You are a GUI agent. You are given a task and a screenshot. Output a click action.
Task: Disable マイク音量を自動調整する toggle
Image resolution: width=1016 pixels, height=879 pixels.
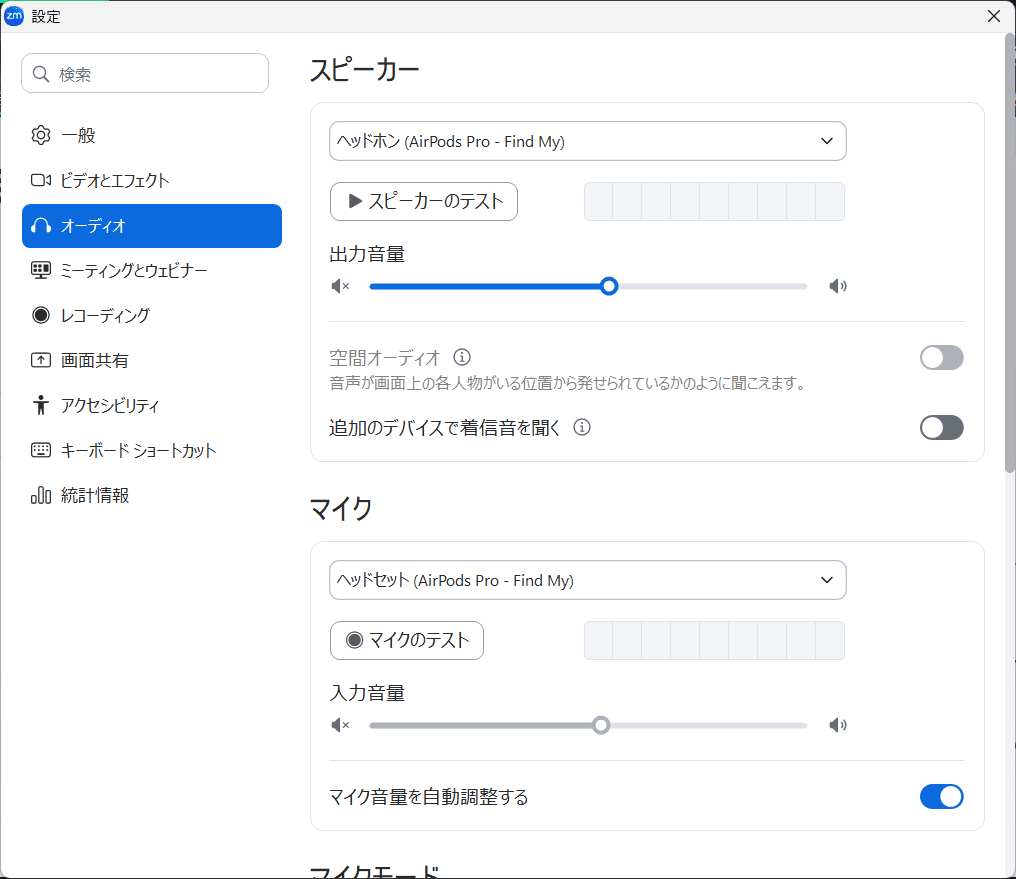pos(941,797)
